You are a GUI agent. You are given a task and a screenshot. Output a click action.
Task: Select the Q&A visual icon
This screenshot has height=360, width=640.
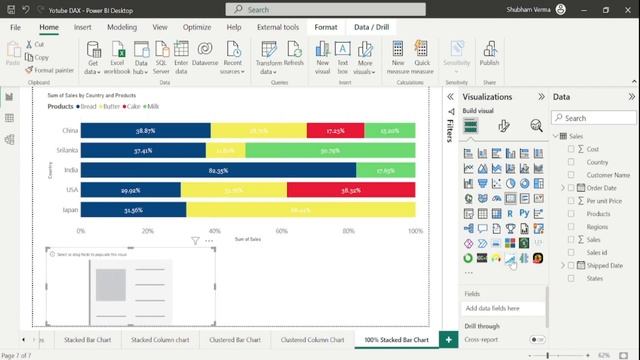(482, 229)
